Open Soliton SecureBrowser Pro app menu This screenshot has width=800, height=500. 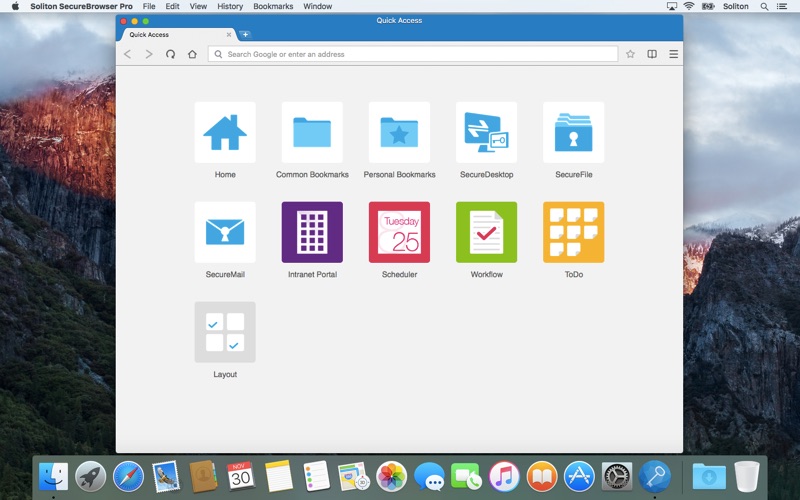[x=82, y=6]
